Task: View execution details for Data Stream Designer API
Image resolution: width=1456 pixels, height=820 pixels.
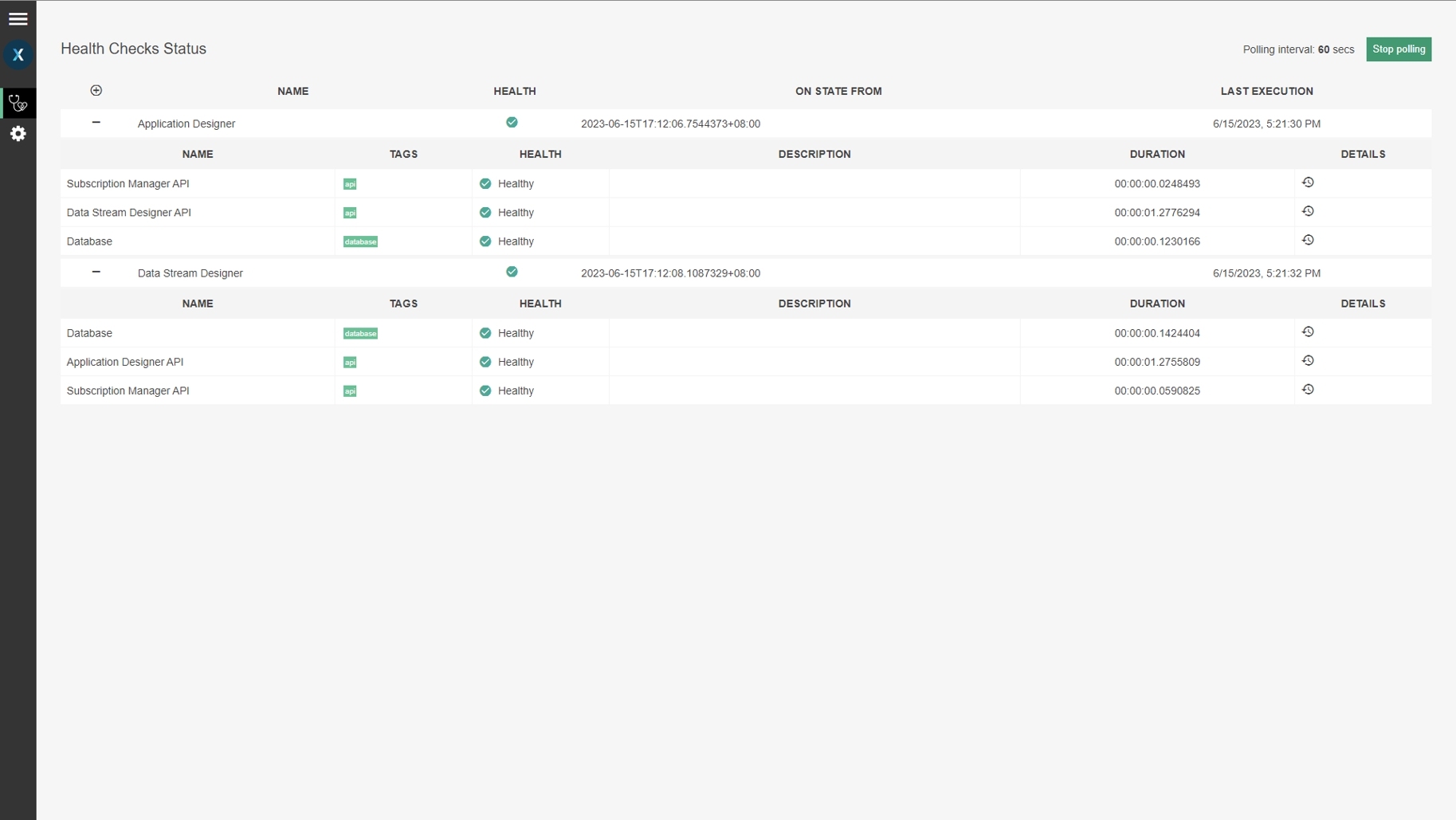Action: coord(1308,210)
